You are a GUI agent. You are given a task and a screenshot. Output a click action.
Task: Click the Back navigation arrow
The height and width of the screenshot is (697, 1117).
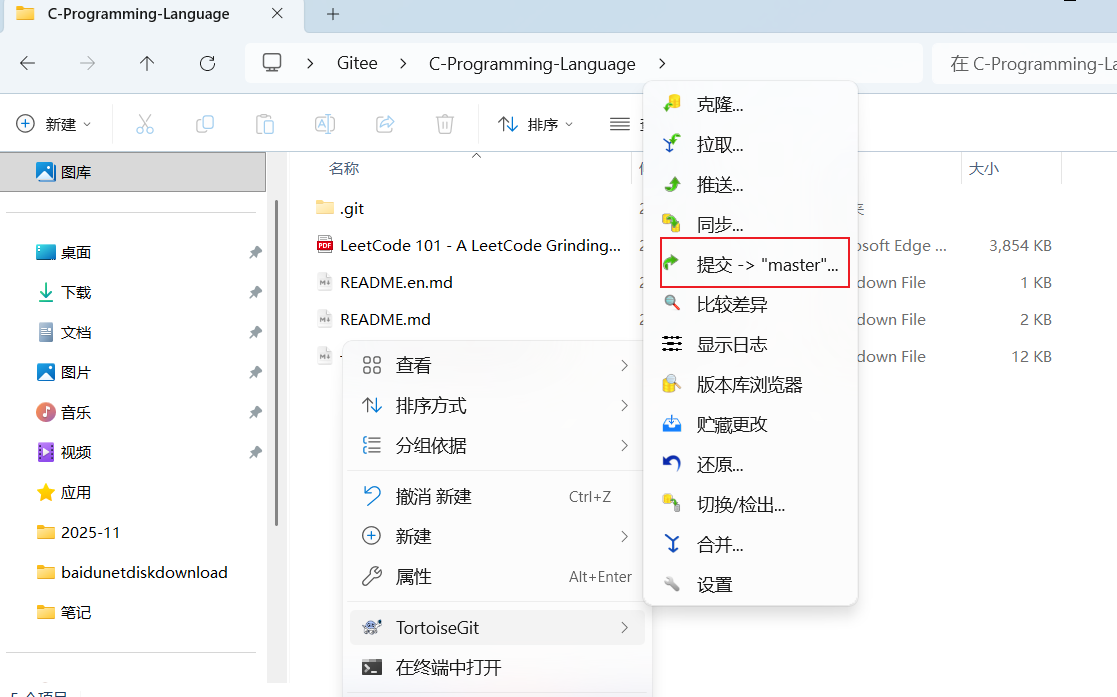point(28,63)
